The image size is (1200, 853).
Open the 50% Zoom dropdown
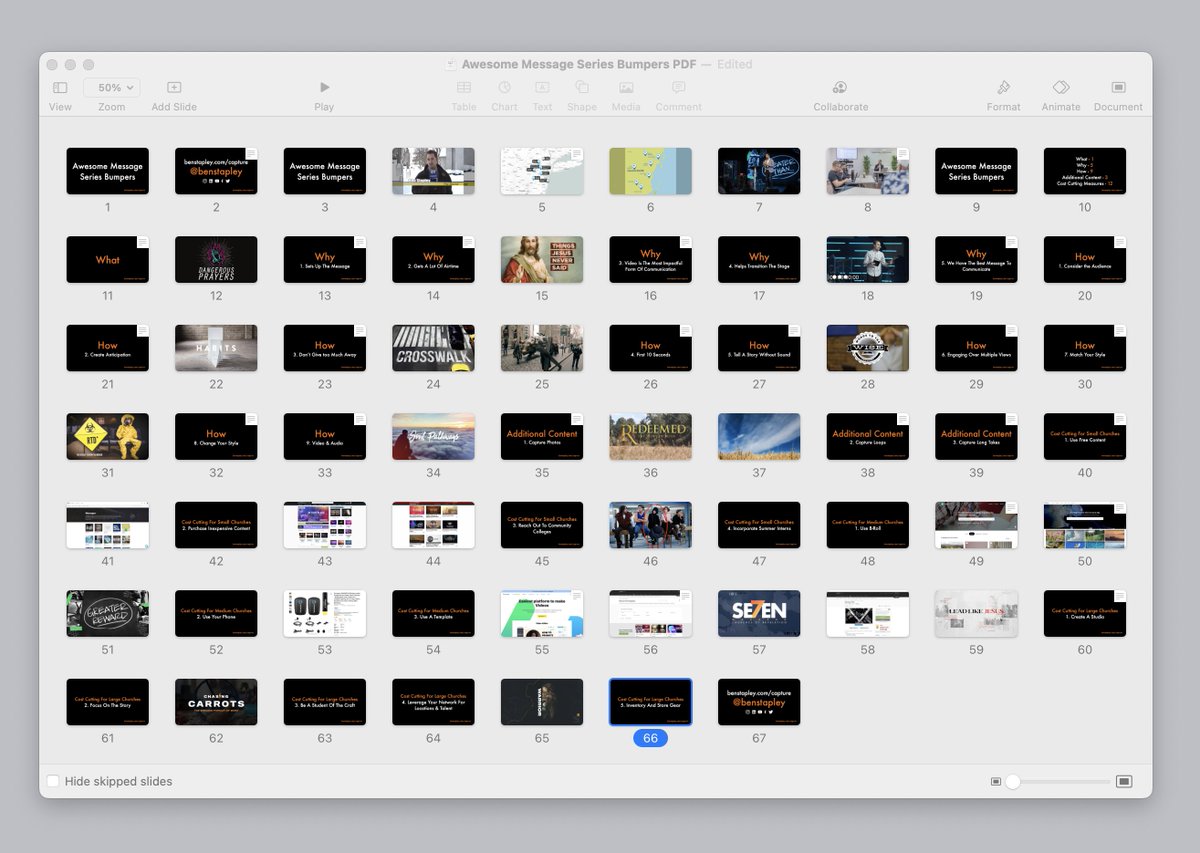(x=111, y=88)
